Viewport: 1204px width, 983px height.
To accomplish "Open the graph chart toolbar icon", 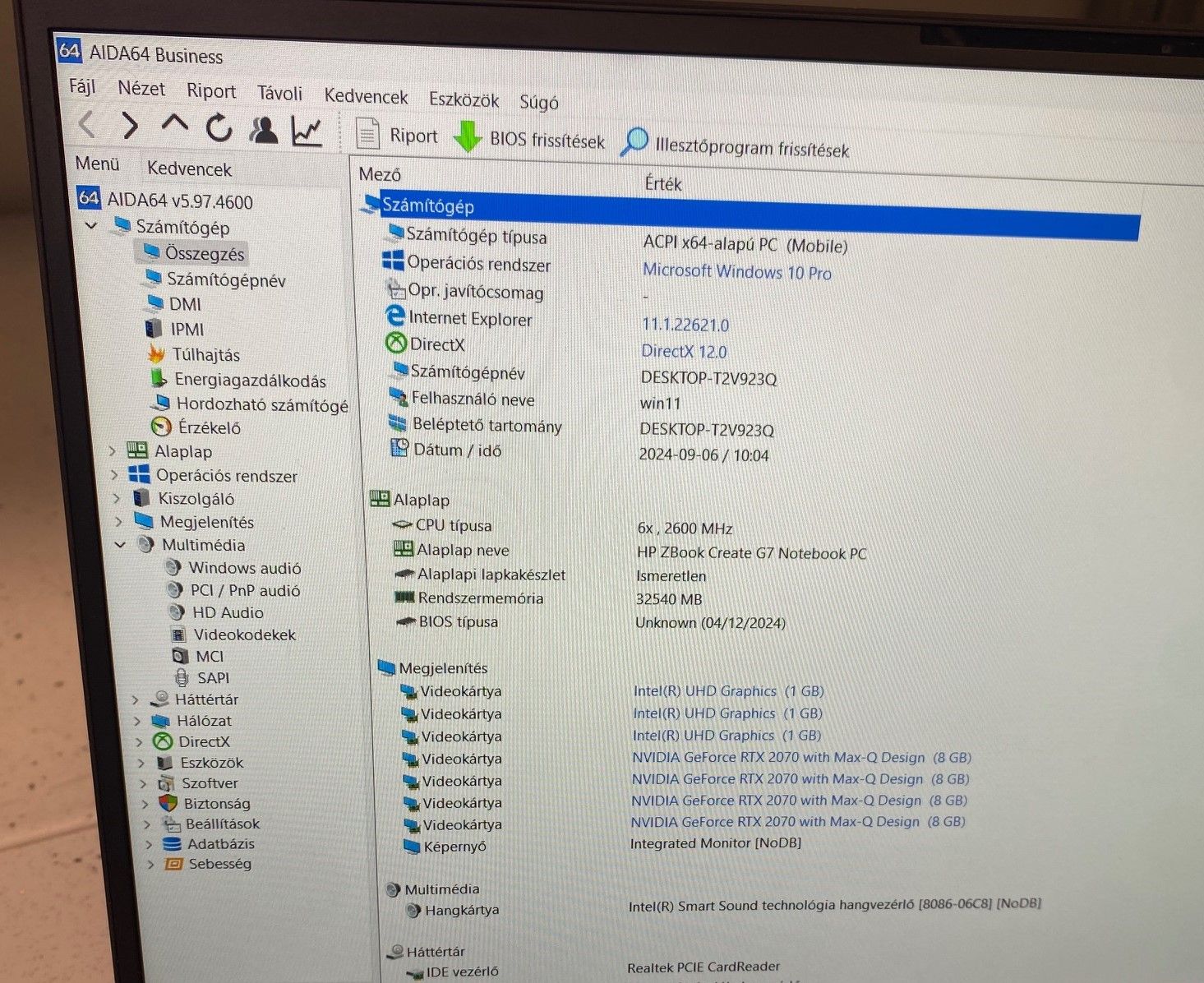I will (x=307, y=132).
